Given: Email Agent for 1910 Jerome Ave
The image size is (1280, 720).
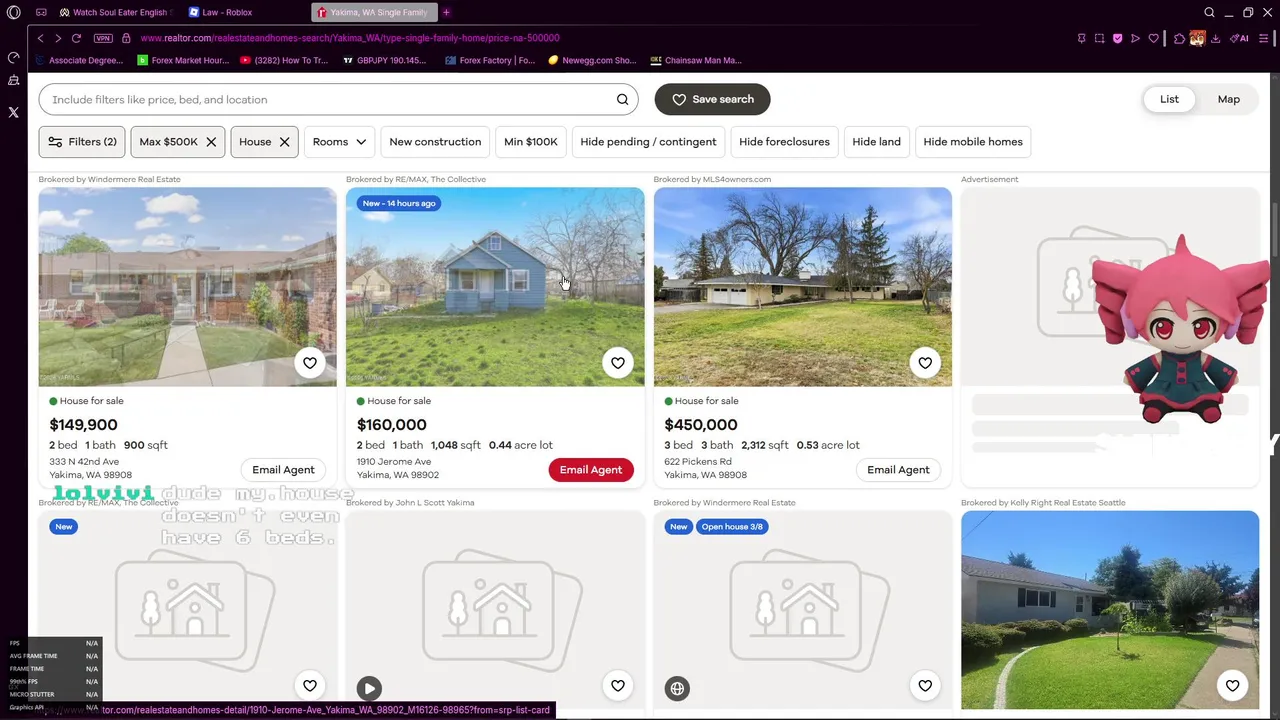Looking at the screenshot, I should tap(591, 470).
